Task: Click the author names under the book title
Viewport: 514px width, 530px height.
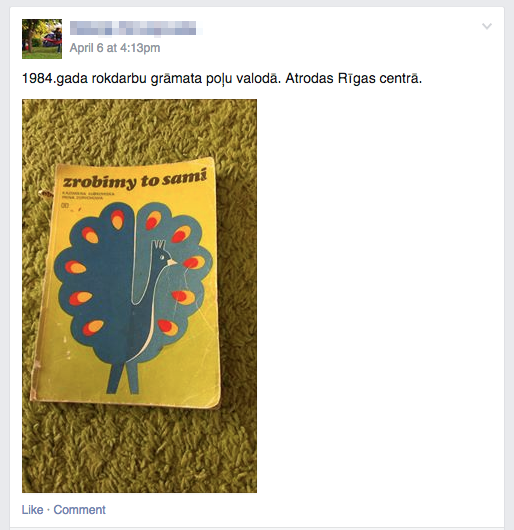Action: click(x=88, y=196)
